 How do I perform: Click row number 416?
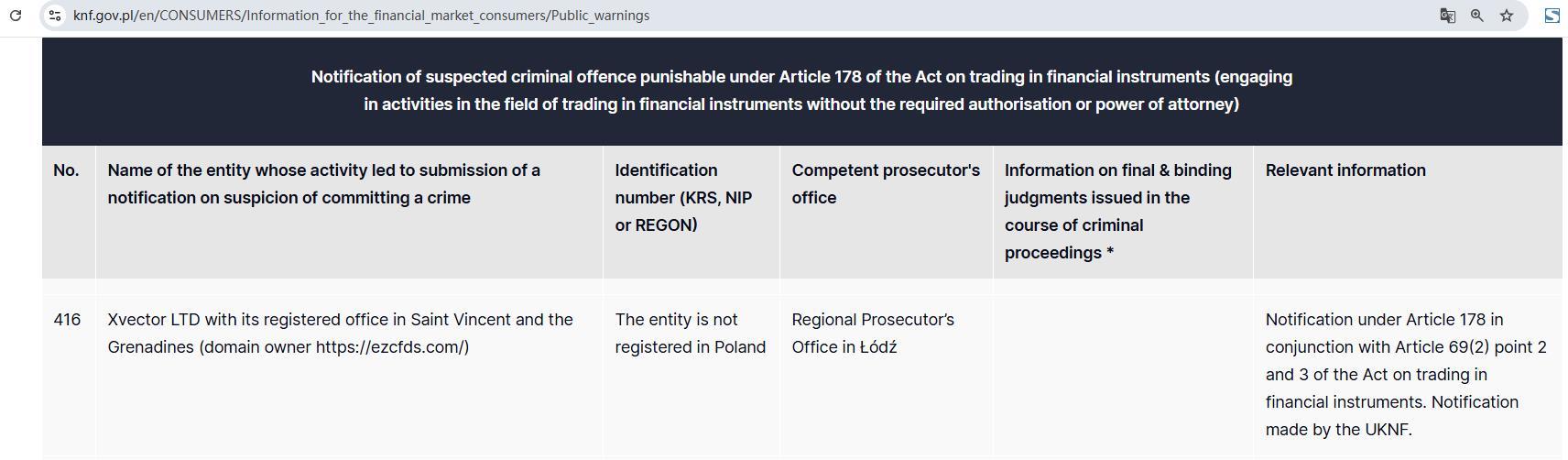click(67, 320)
